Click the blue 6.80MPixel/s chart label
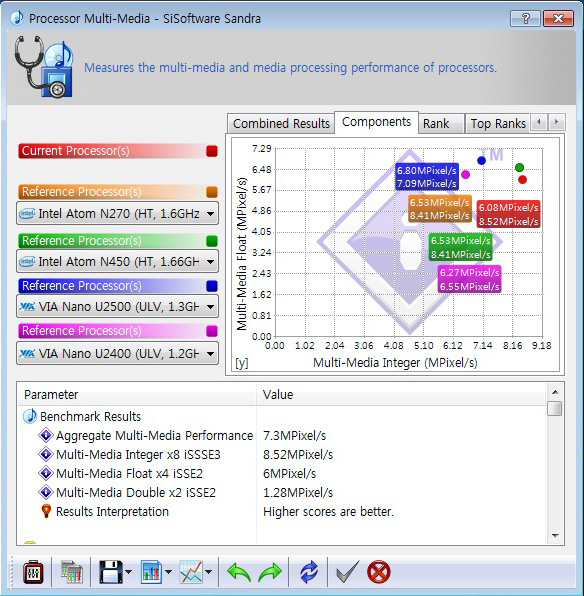This screenshot has width=584, height=596. point(427,177)
